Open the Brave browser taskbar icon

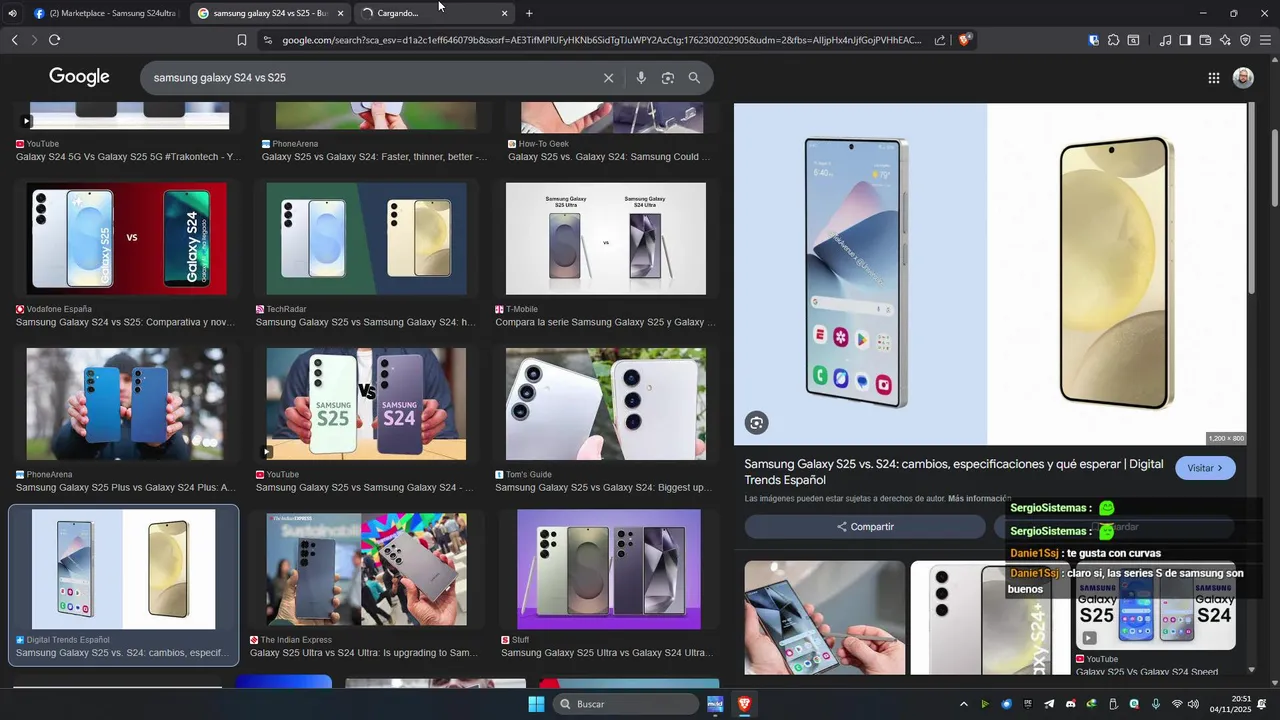[744, 704]
